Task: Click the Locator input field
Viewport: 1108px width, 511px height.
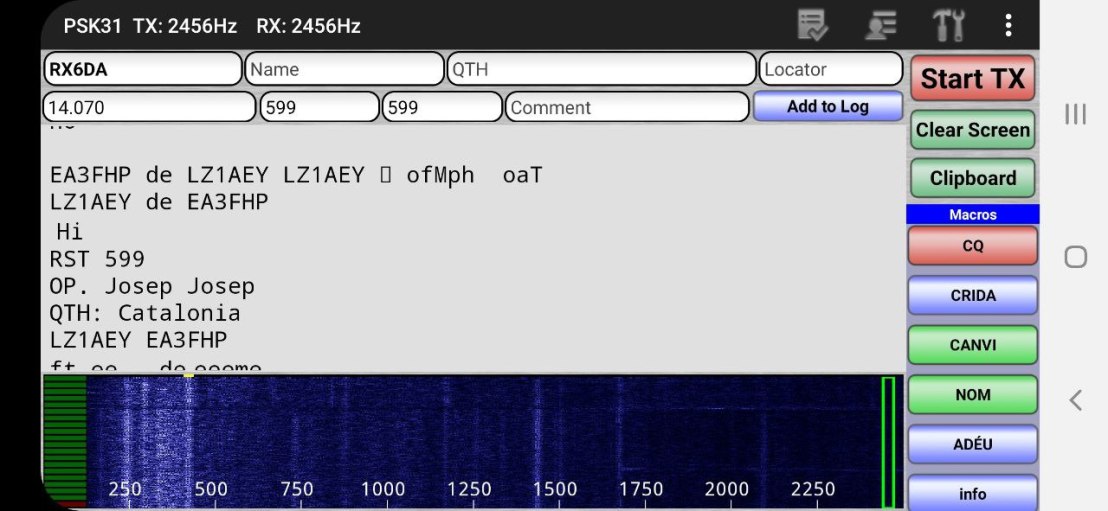Action: click(830, 70)
